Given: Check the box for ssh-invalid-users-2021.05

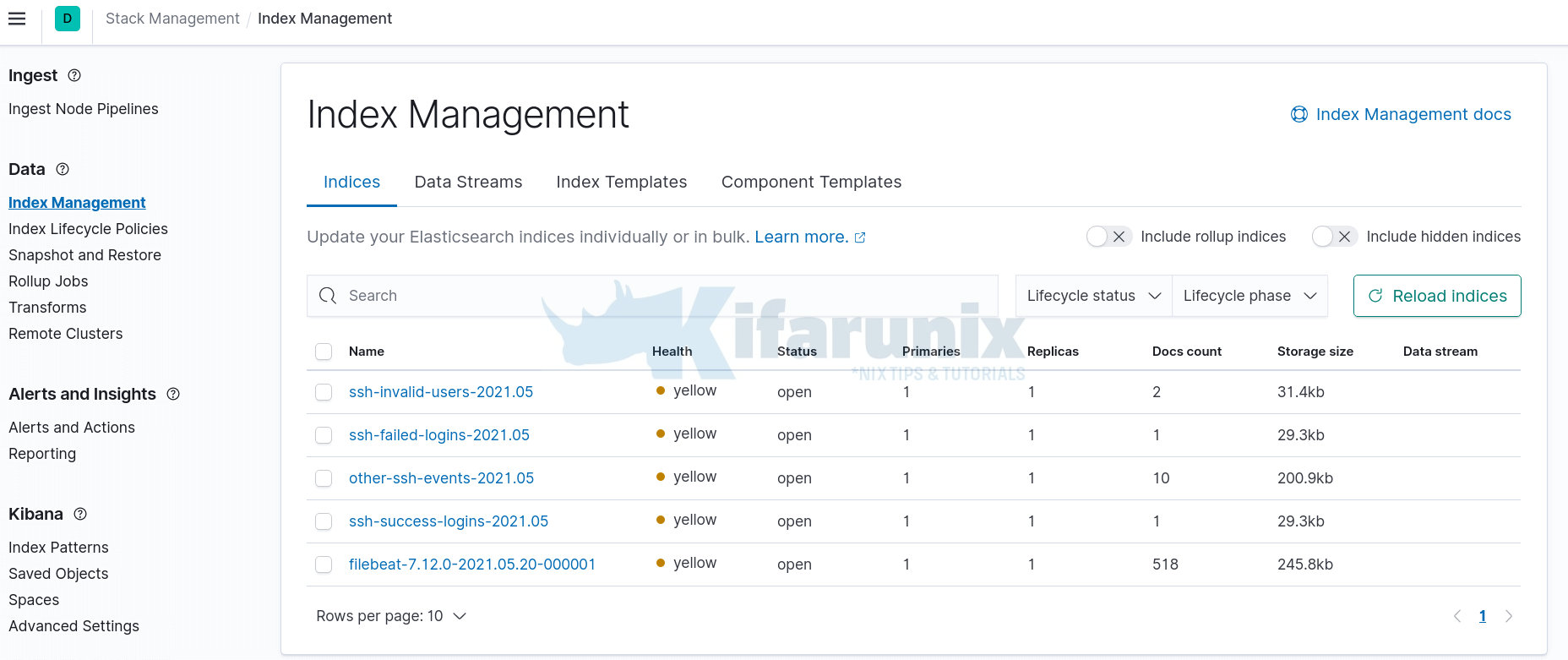Looking at the screenshot, I should coord(324,392).
